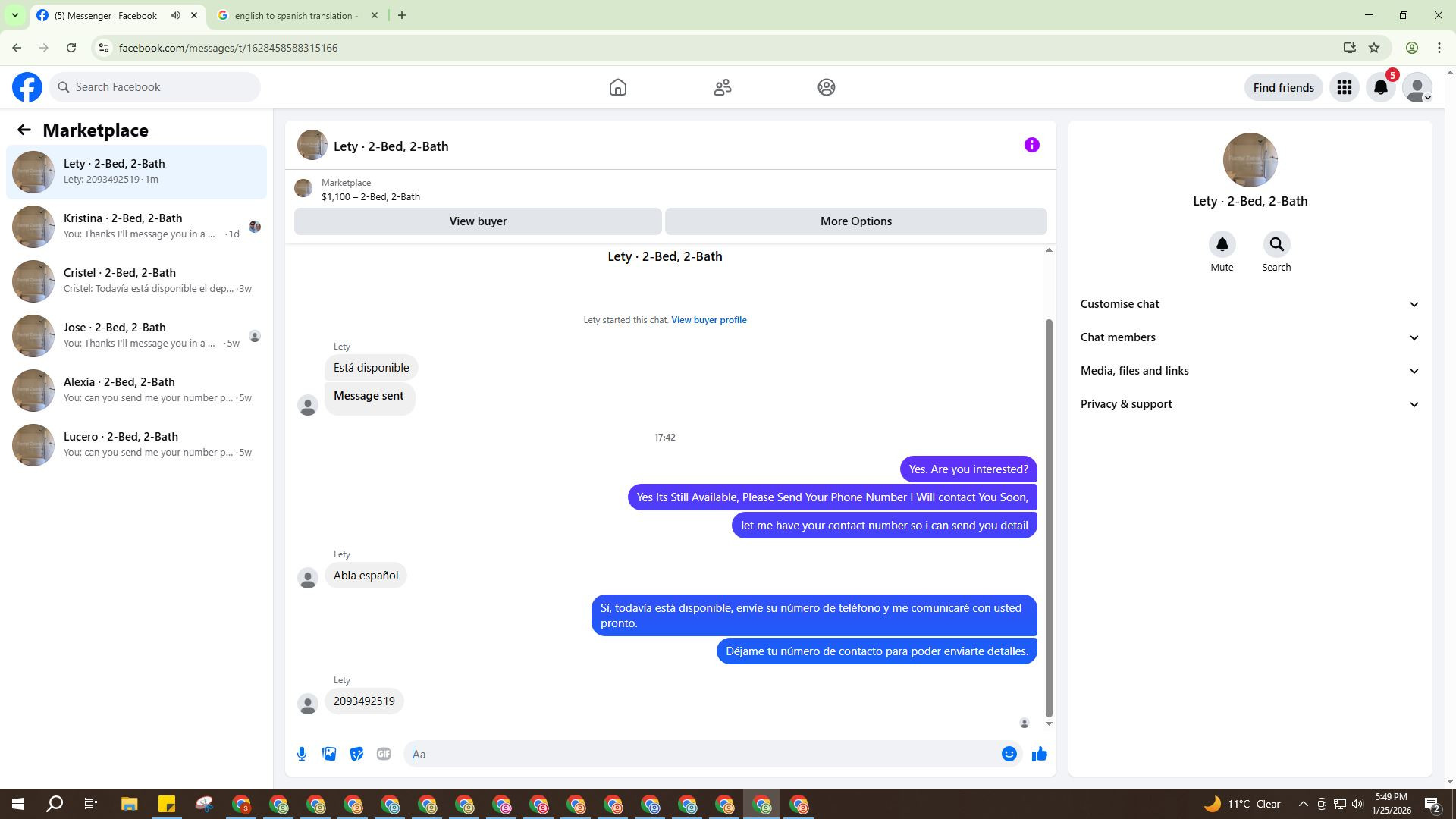Choose a sticker
Viewport: 1456px width, 819px height.
pos(356,754)
